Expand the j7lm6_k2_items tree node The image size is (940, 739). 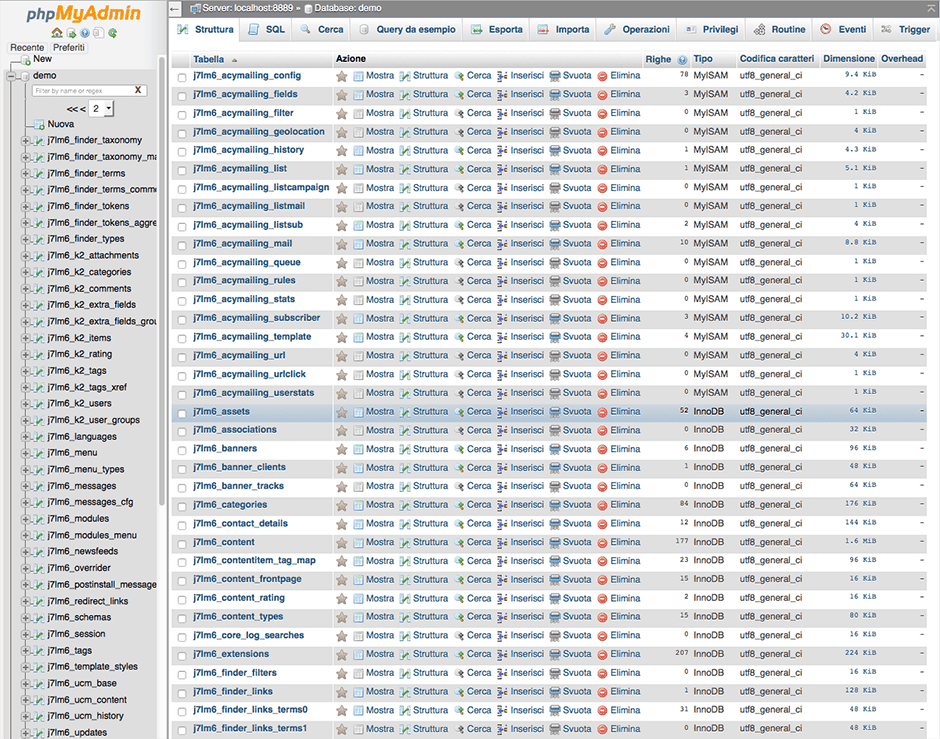point(26,338)
